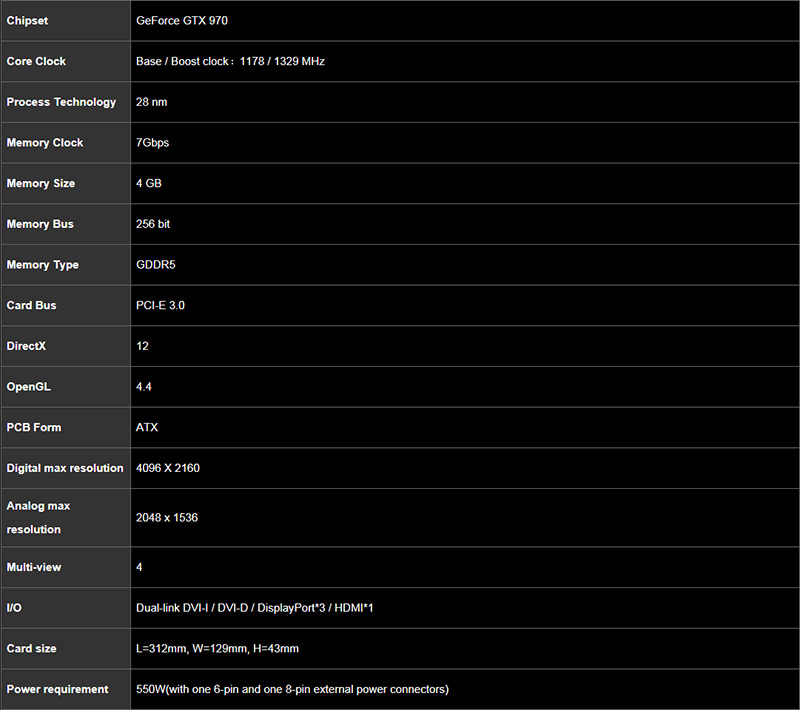Select the 550W power connectors text
The image size is (800, 710).
(x=292, y=689)
